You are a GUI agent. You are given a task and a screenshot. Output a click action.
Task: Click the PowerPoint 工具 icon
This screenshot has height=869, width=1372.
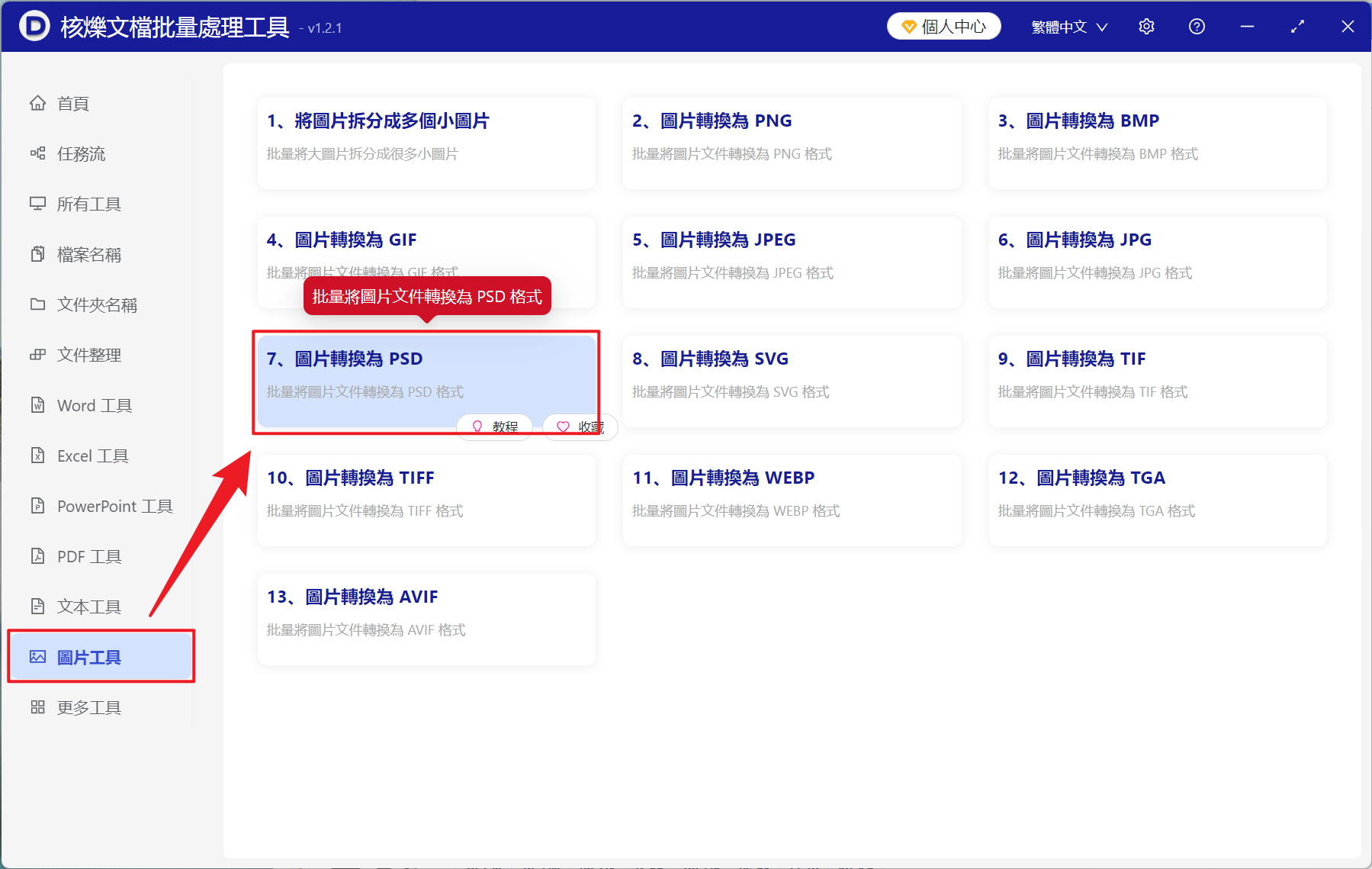point(38,506)
